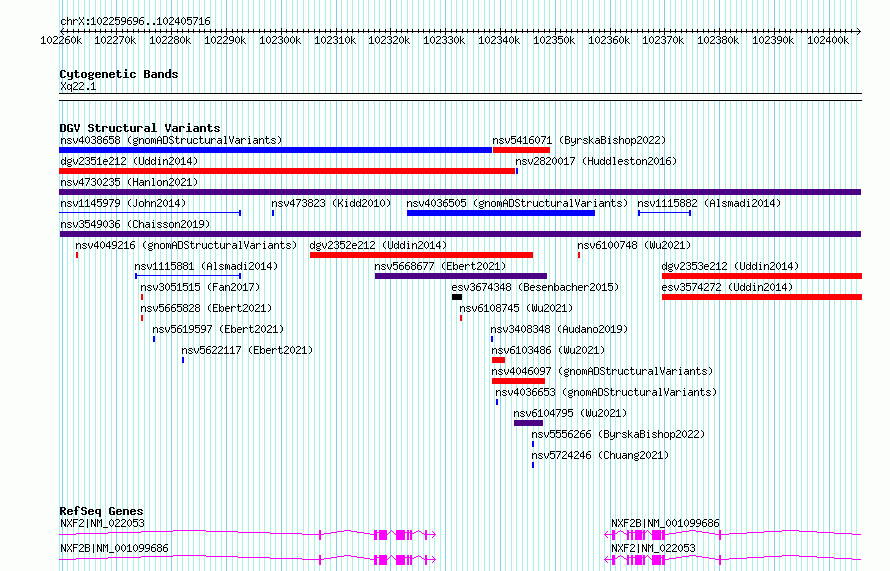Select the nsv4730235 Hanlon2021 purple bar

pos(460,192)
